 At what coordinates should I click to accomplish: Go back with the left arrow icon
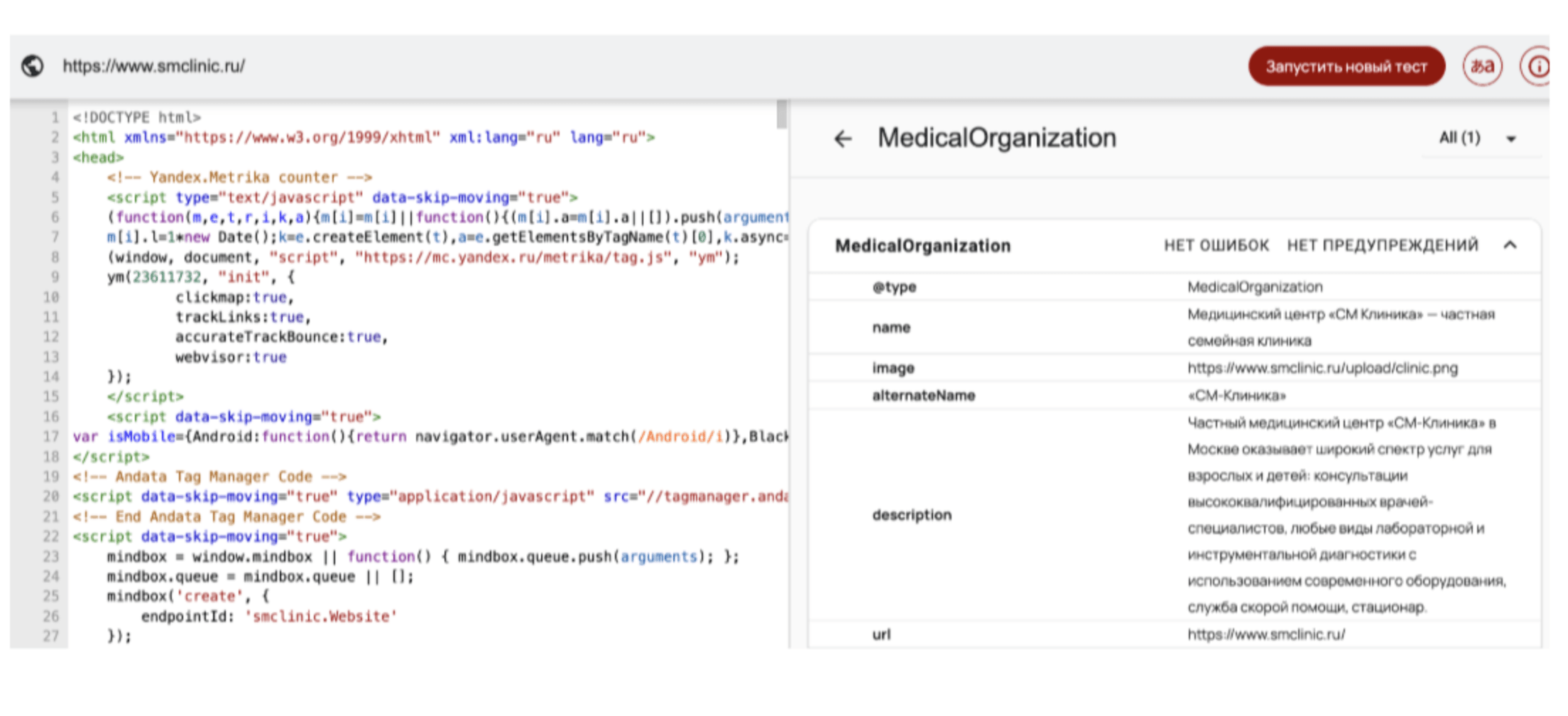coord(843,139)
